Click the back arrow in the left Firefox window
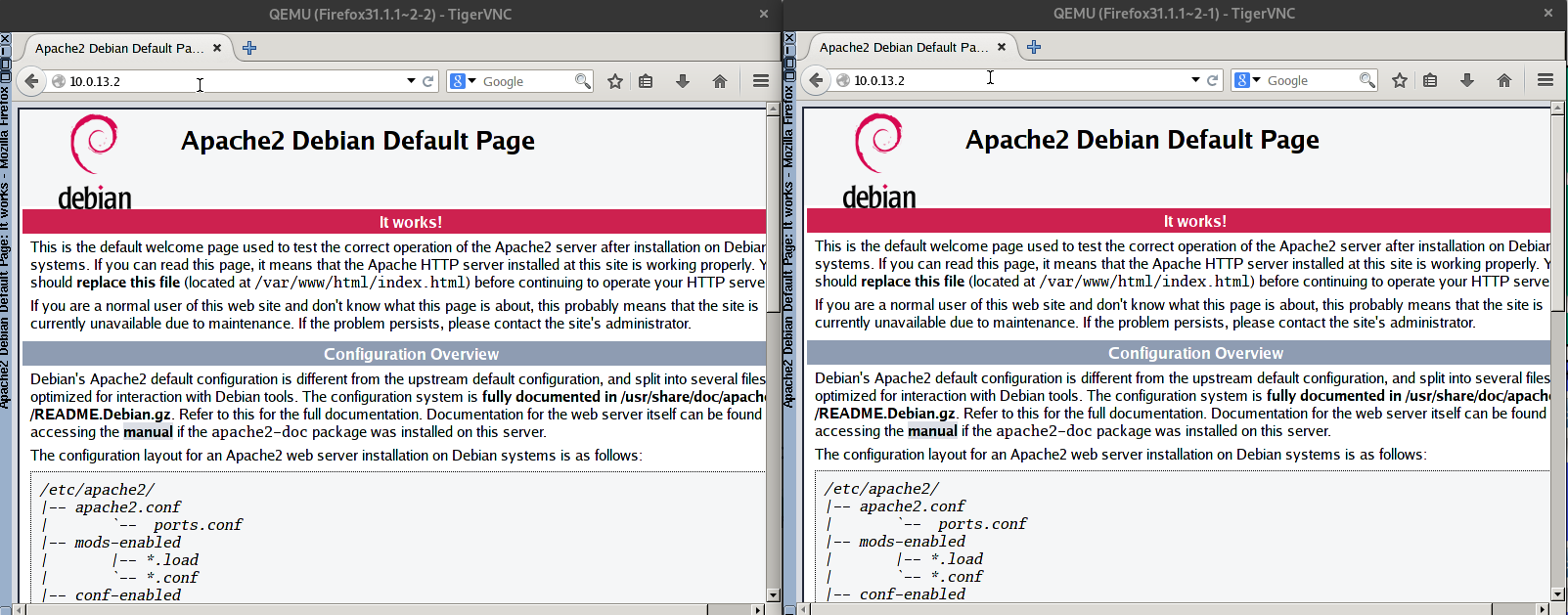The width and height of the screenshot is (1568, 615). [31, 81]
